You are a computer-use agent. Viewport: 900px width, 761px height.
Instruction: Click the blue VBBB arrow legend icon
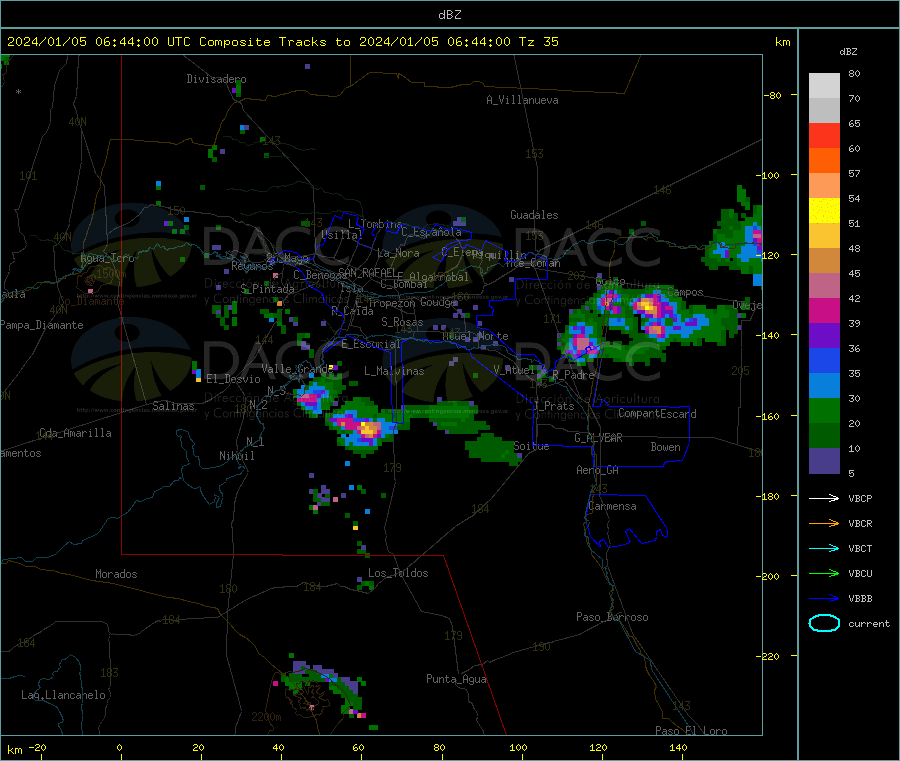pyautogui.click(x=824, y=599)
